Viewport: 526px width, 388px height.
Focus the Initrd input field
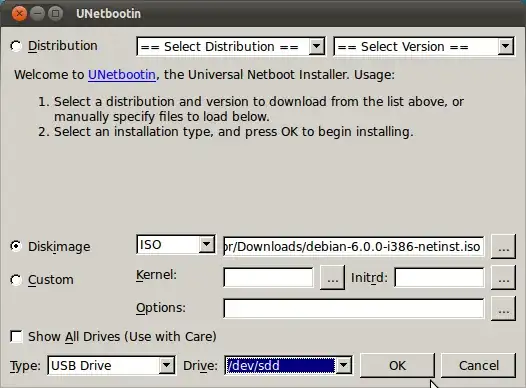(x=439, y=277)
